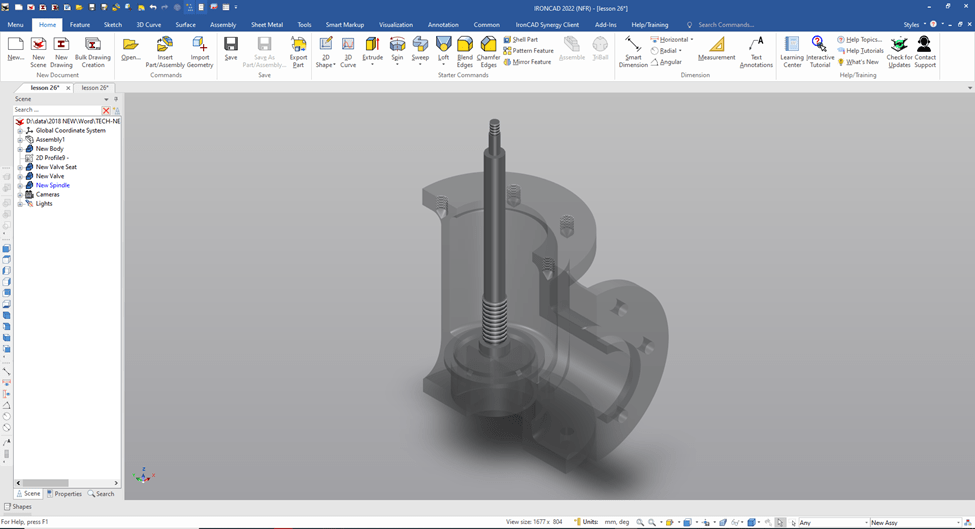Viewport: 975px width, 529px height.
Task: Click the scene browser Search field
Action: click(x=57, y=110)
